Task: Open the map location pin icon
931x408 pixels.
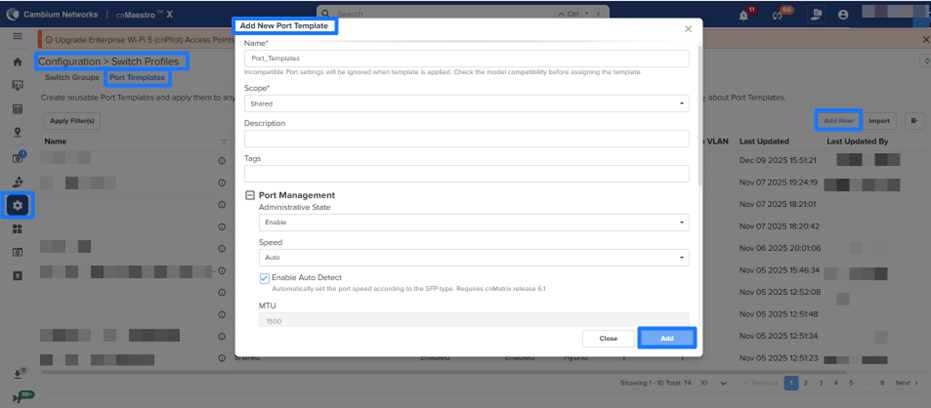Action: tap(17, 132)
